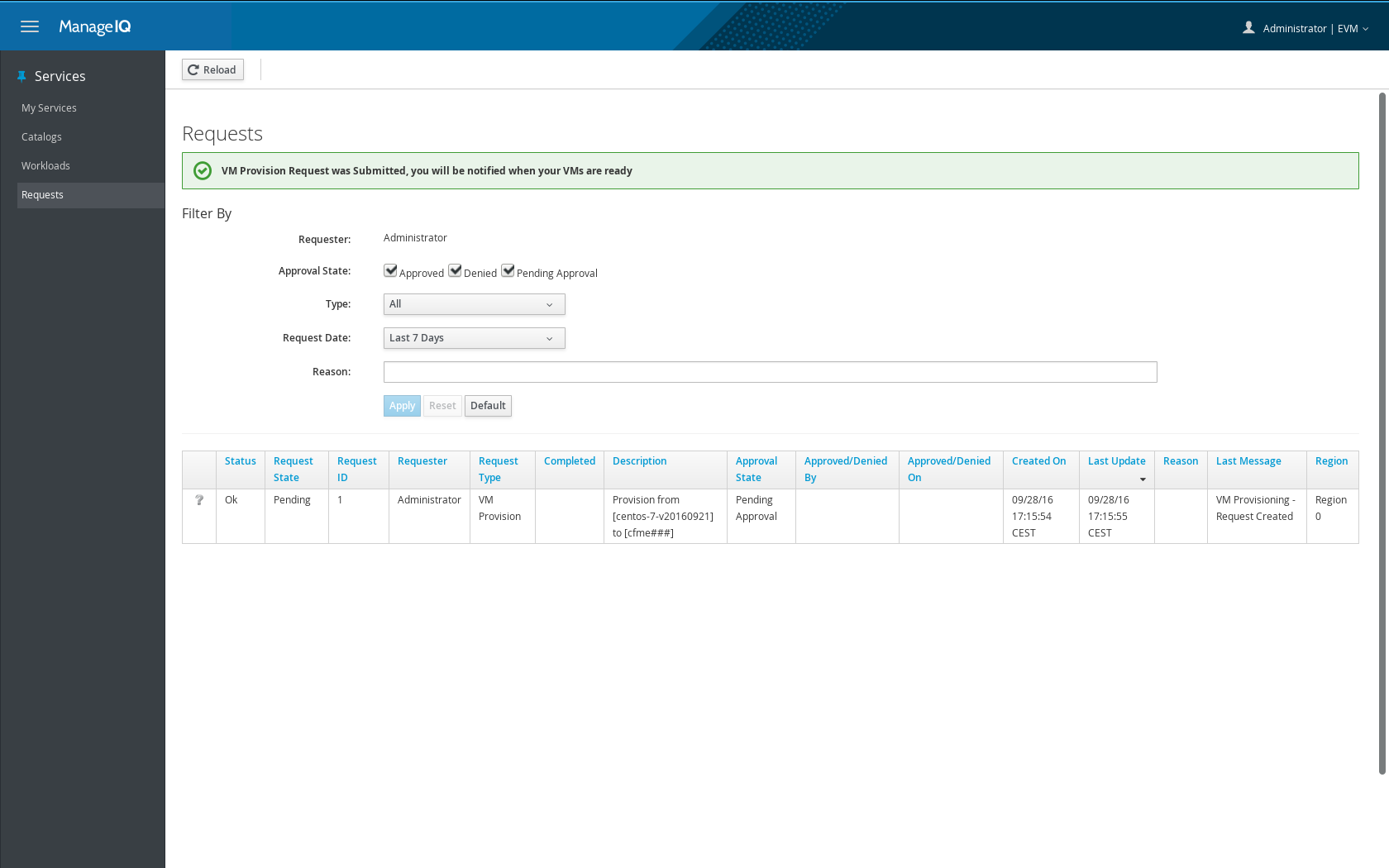Viewport: 1389px width, 868px height.
Task: Click the Last Update sort arrow
Action: click(1143, 479)
